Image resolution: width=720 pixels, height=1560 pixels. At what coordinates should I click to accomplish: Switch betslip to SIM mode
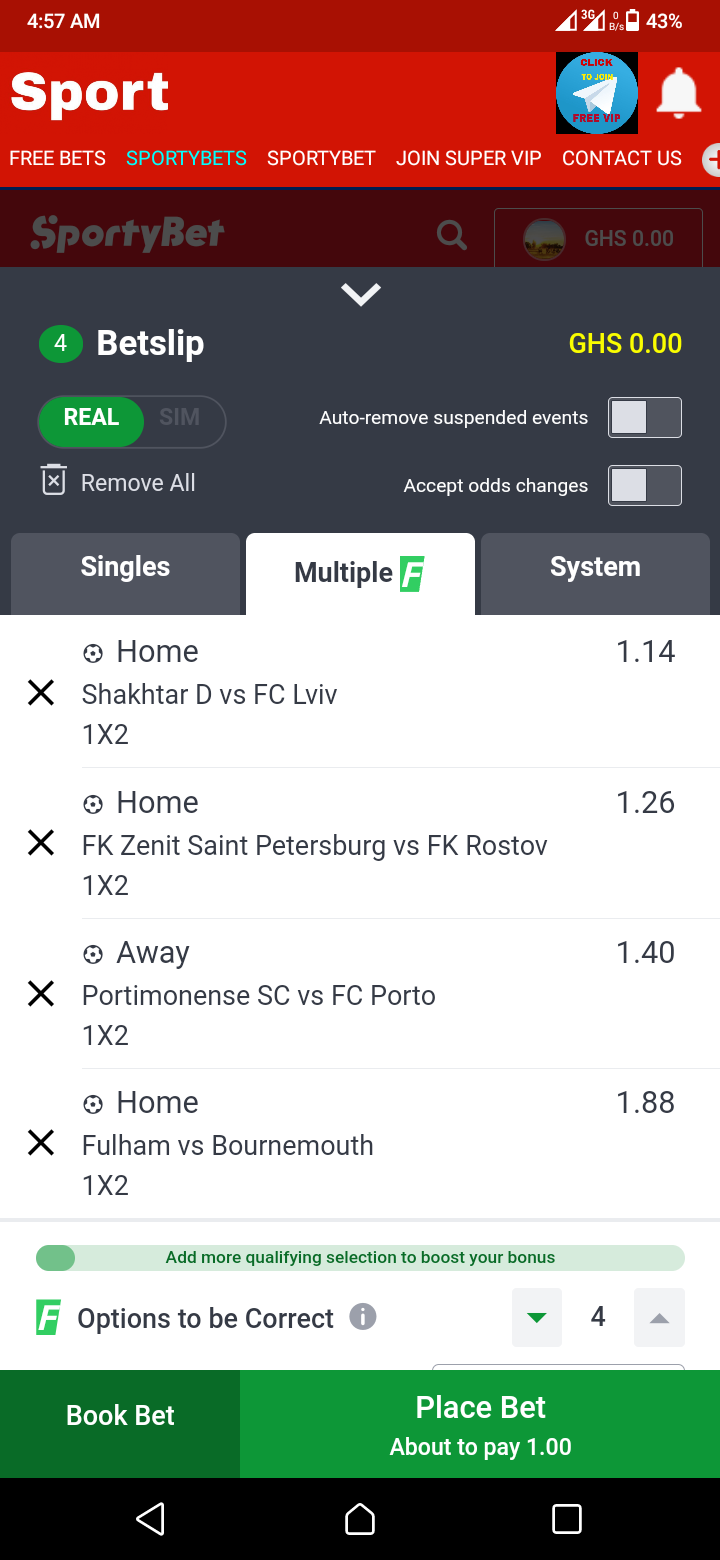pyautogui.click(x=180, y=418)
